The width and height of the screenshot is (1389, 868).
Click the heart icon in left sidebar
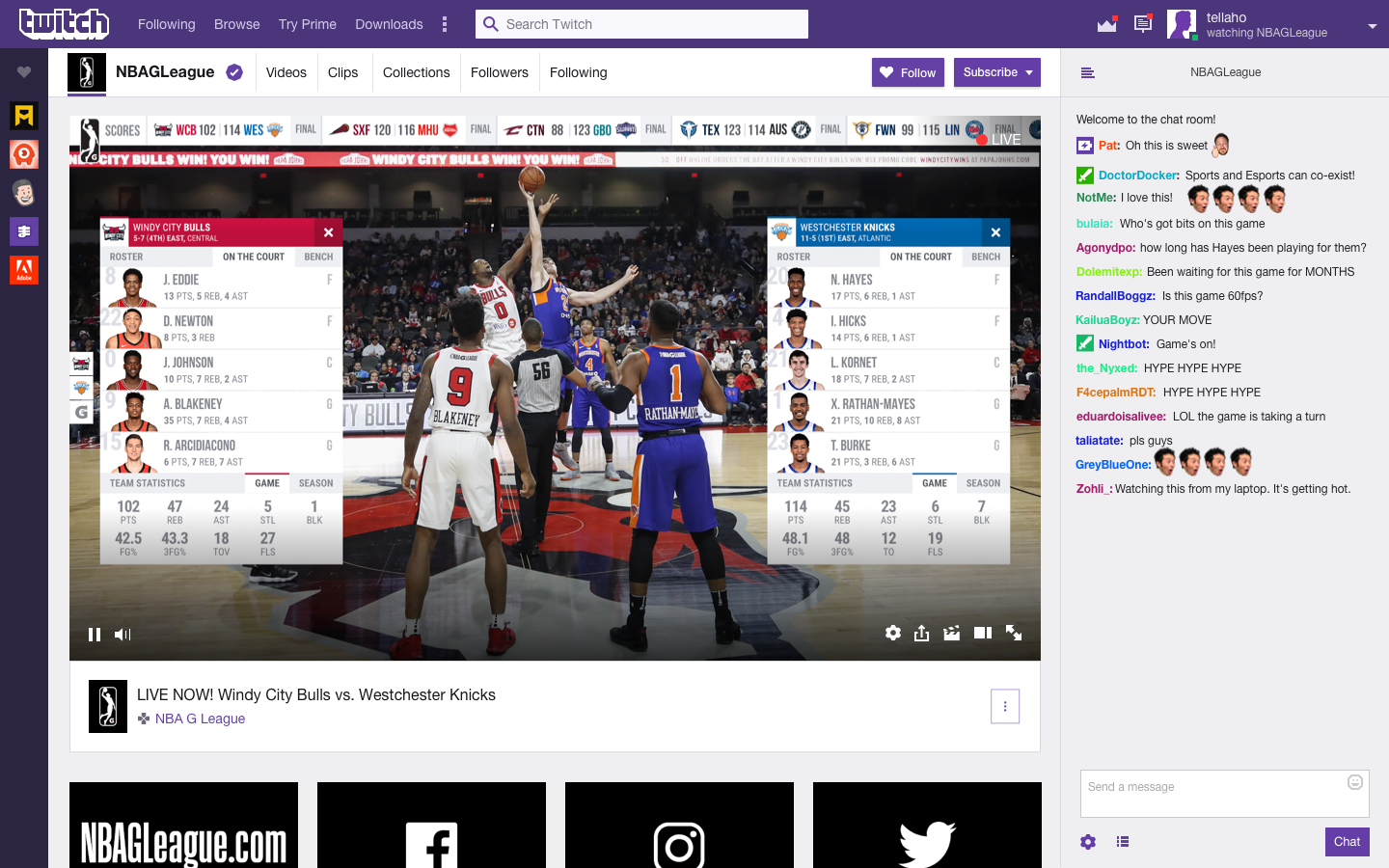(24, 72)
